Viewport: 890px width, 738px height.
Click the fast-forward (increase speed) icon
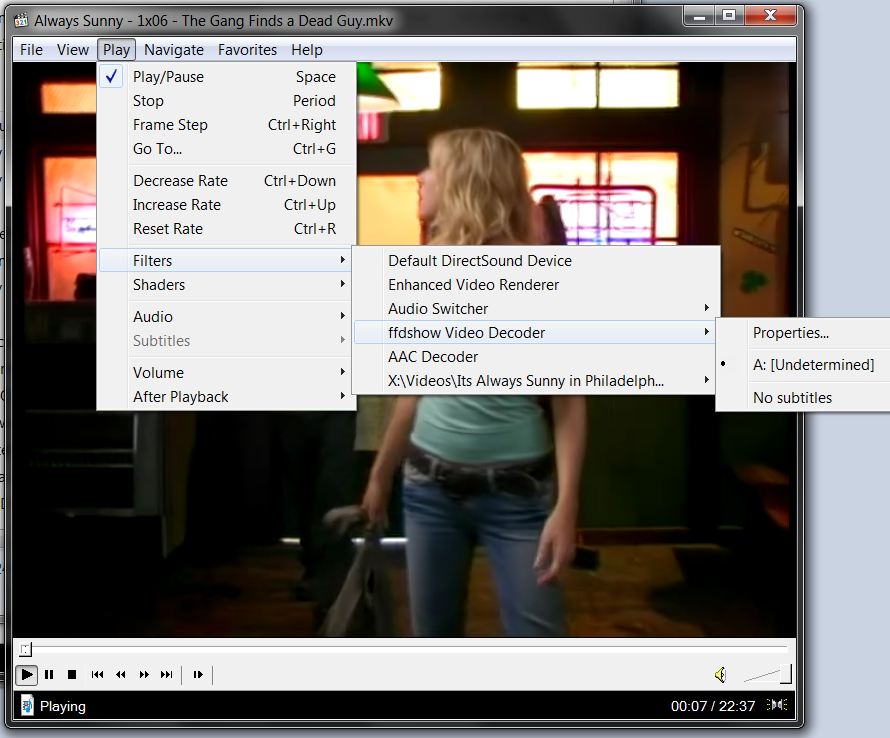[144, 675]
